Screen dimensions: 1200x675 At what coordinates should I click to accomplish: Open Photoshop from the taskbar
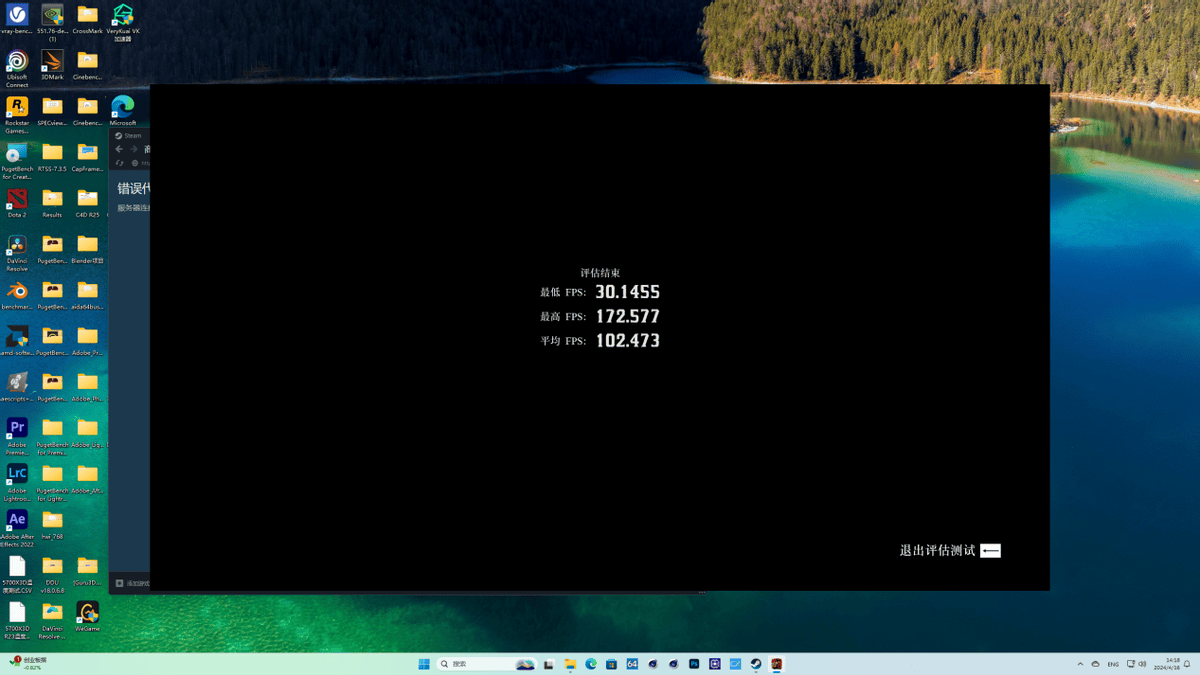point(694,664)
